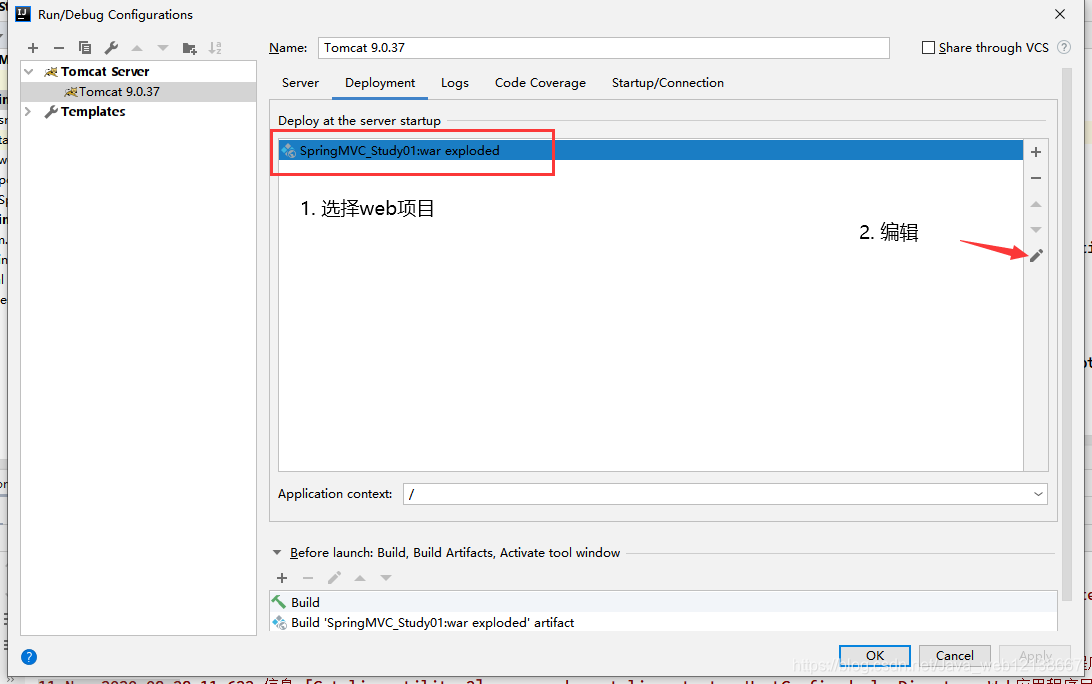This screenshot has height=684, width=1092.
Task: Toggle Share through VCS checkbox
Action: 928,47
